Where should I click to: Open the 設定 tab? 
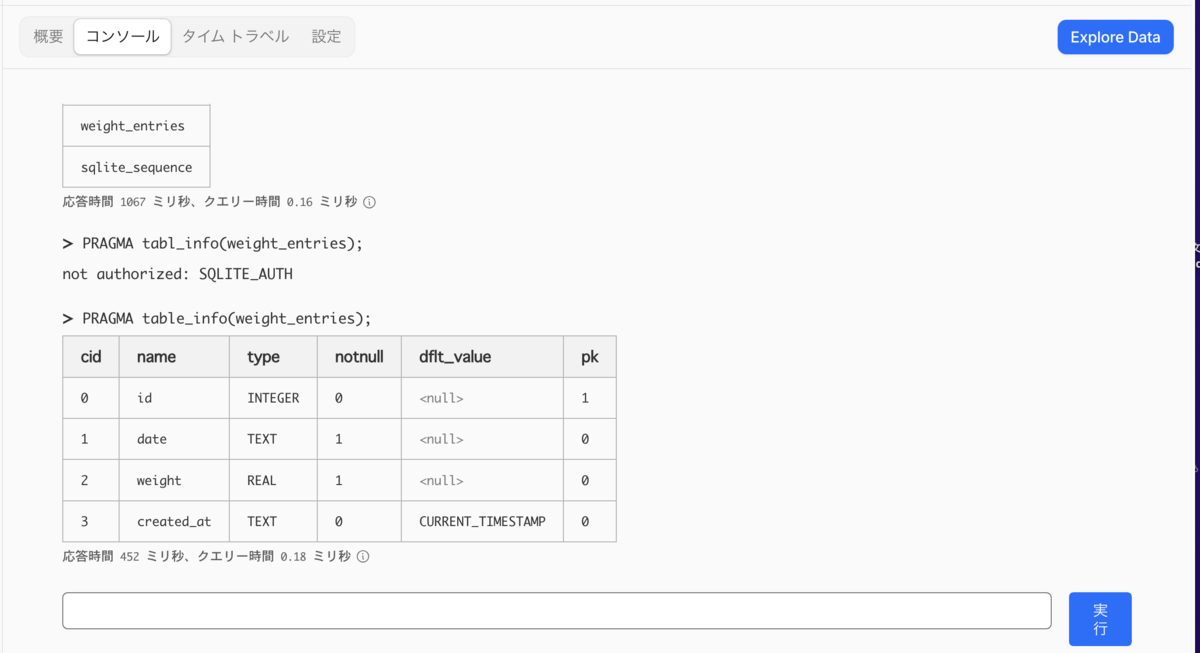(x=326, y=37)
